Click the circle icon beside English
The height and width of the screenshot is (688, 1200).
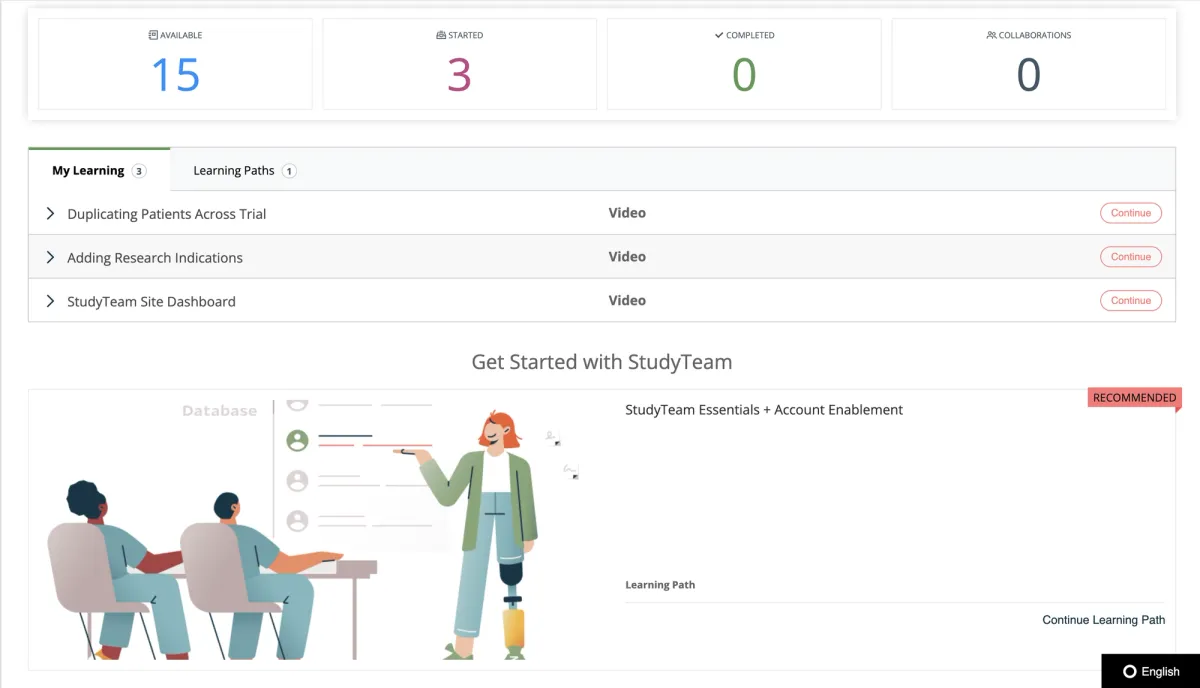coord(1129,672)
